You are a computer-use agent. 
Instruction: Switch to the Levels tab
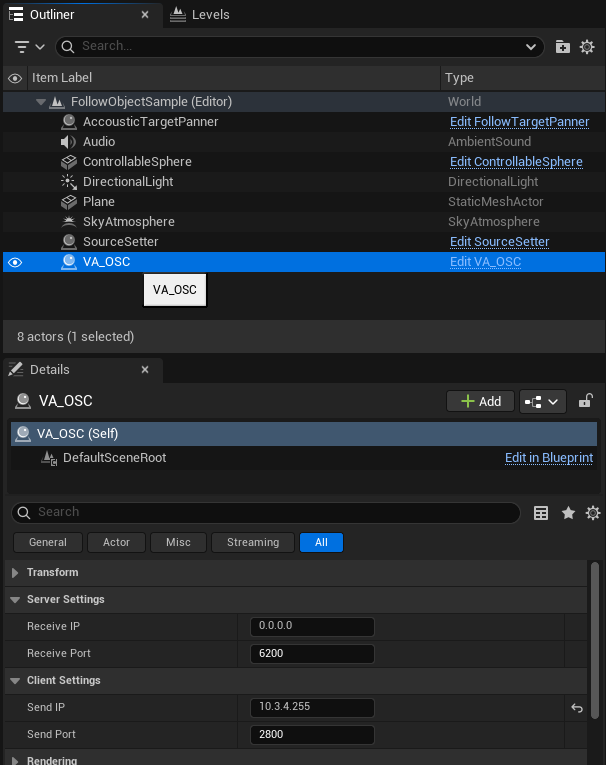click(200, 15)
